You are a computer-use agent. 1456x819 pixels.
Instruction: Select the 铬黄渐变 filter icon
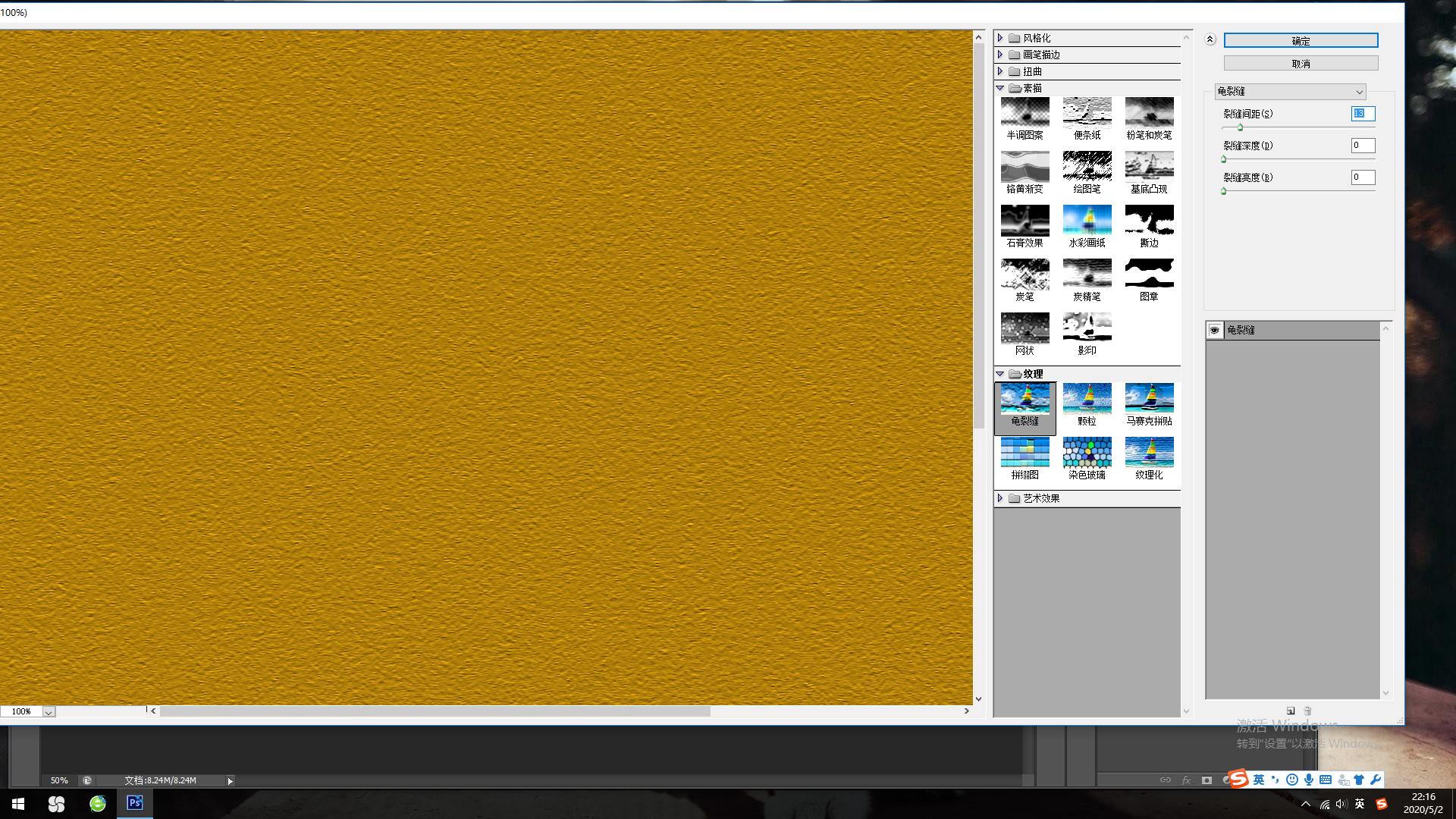(1025, 166)
